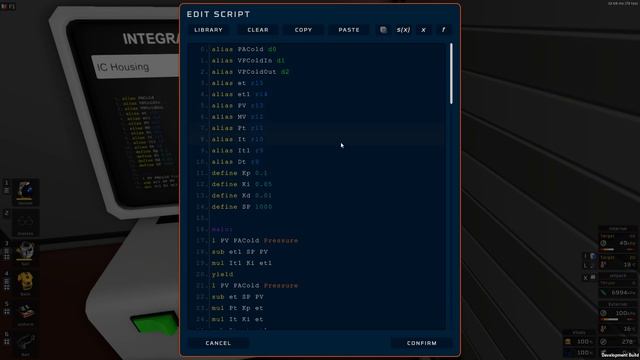This screenshot has width=640, height=360.
Task: Clear the script with the CLEAR button
Action: tap(258, 30)
